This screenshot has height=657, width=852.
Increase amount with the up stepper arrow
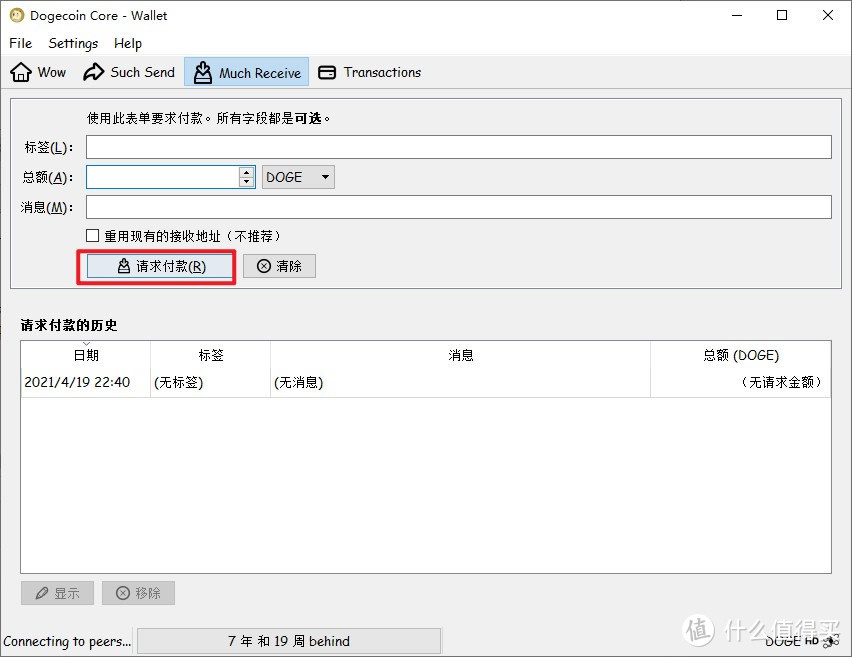click(247, 172)
